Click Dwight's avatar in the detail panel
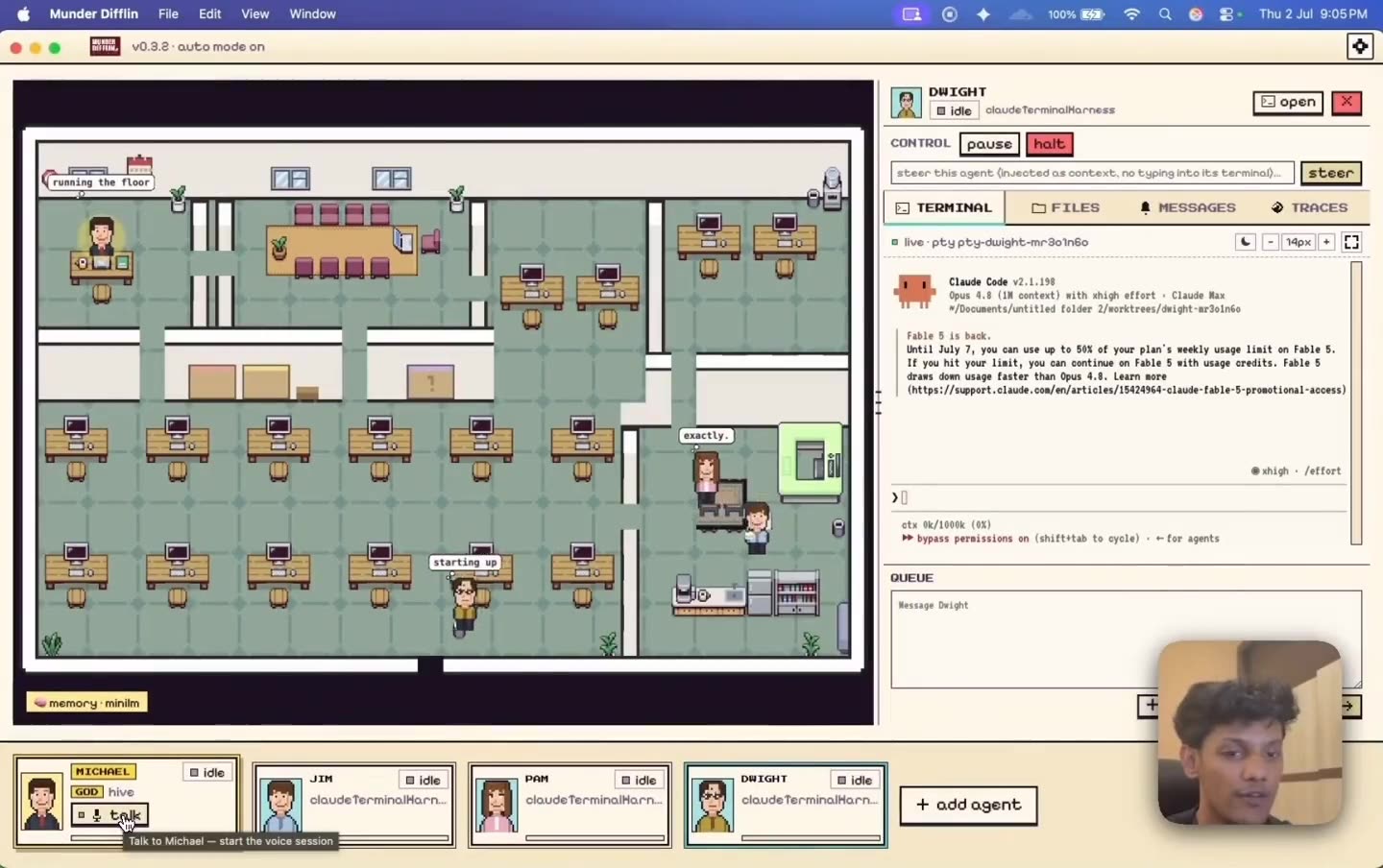This screenshot has width=1383, height=868. (x=906, y=102)
